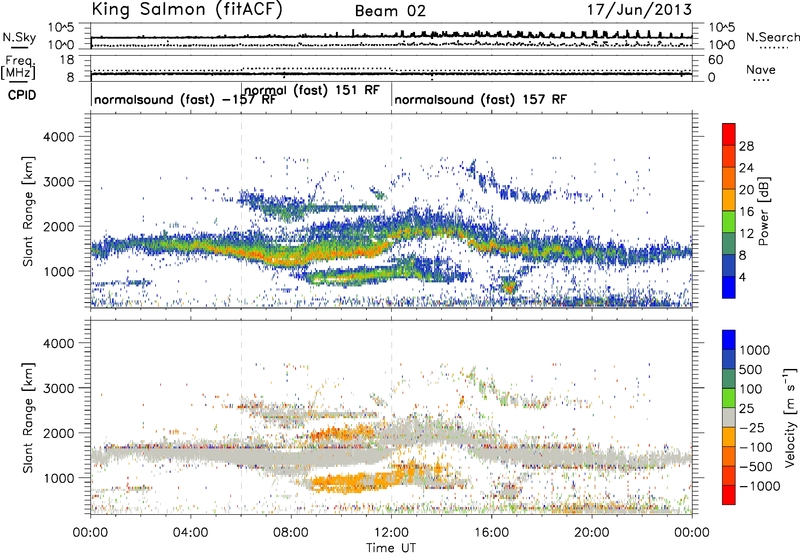The width and height of the screenshot is (800, 554).
Task: Click the '2000' tick on velocity panel axis
Action: (59, 433)
